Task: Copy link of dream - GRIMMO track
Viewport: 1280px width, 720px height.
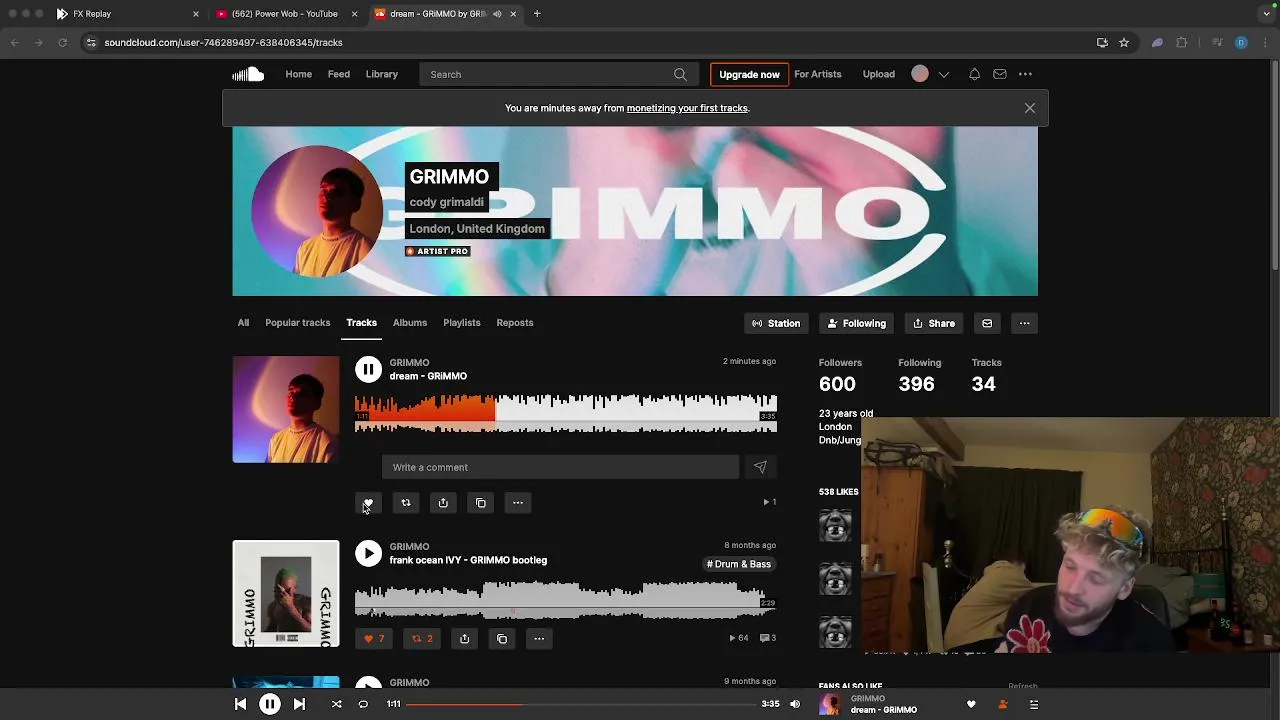Action: point(480,503)
